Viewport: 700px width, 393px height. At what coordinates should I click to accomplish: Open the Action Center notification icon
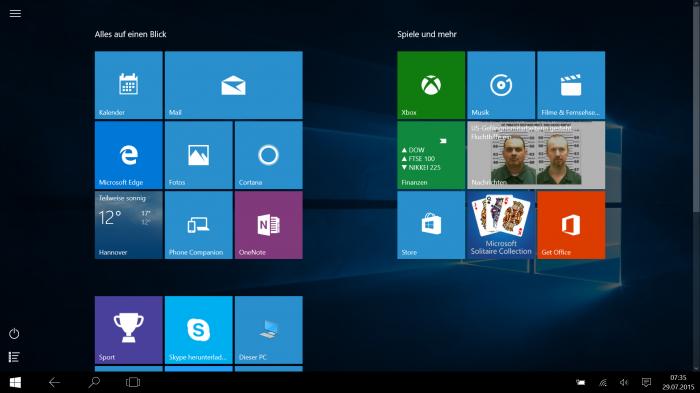click(x=646, y=382)
